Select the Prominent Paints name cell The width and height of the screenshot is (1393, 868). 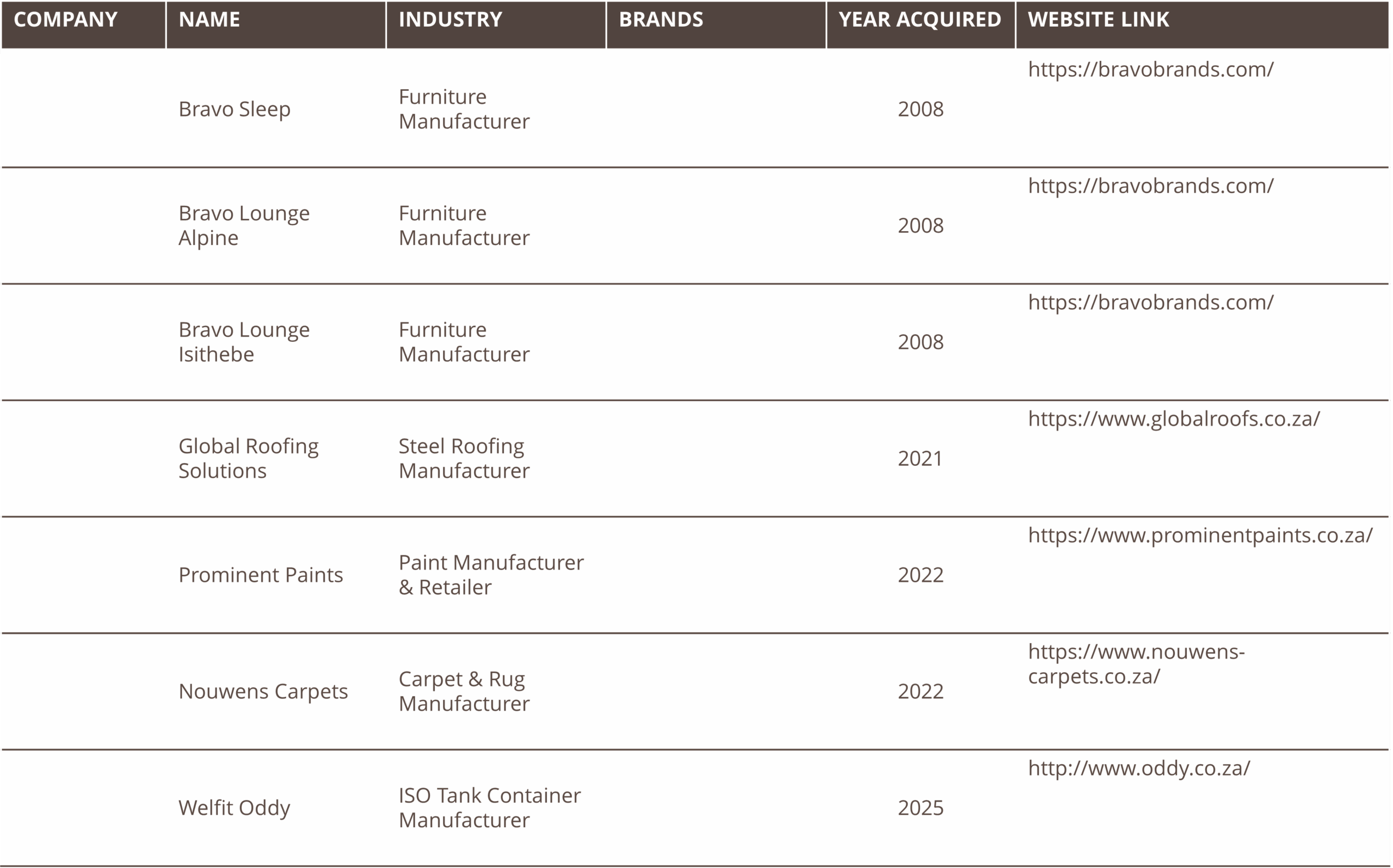[261, 575]
